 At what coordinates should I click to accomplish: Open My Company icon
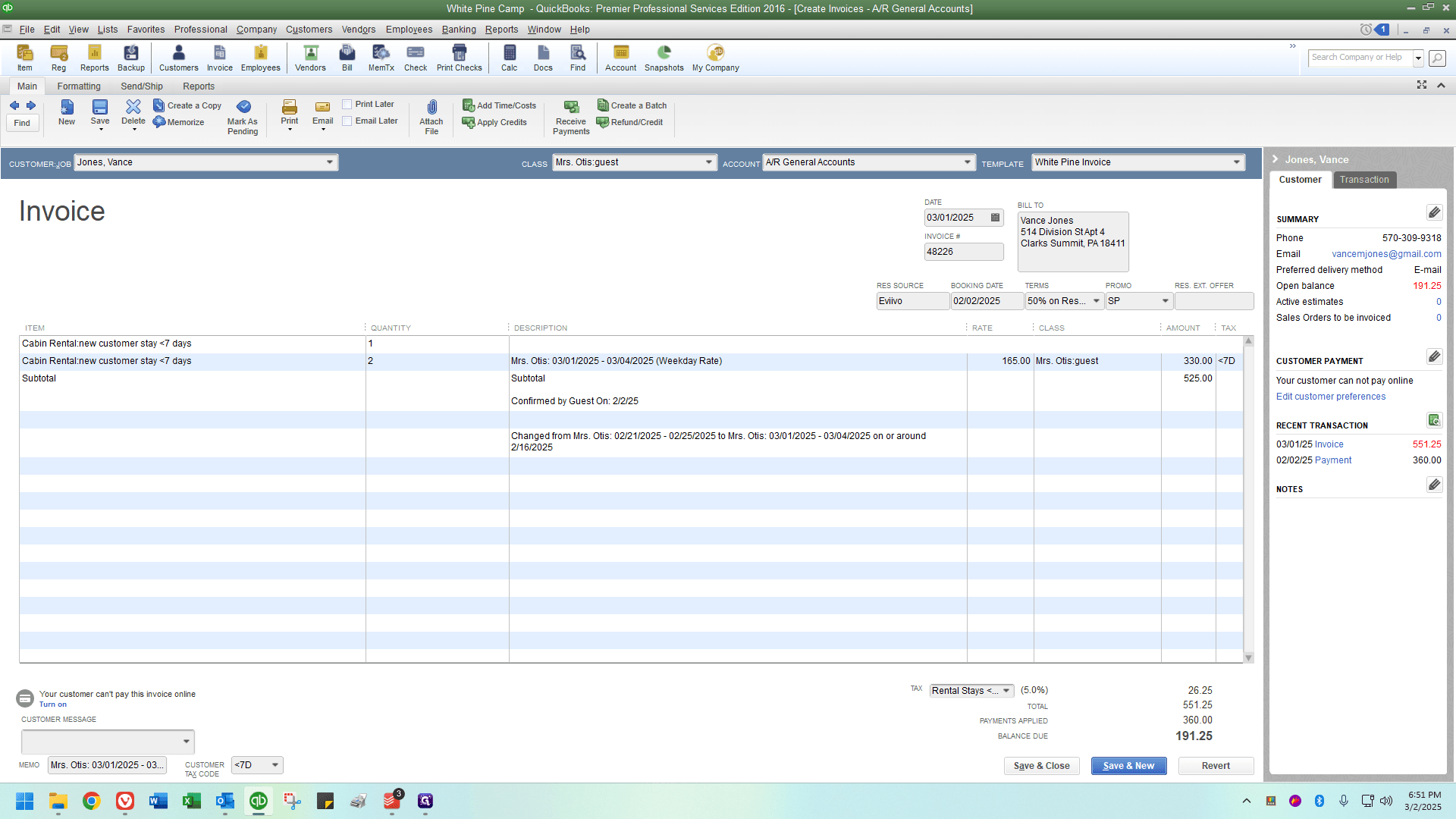pos(715,58)
